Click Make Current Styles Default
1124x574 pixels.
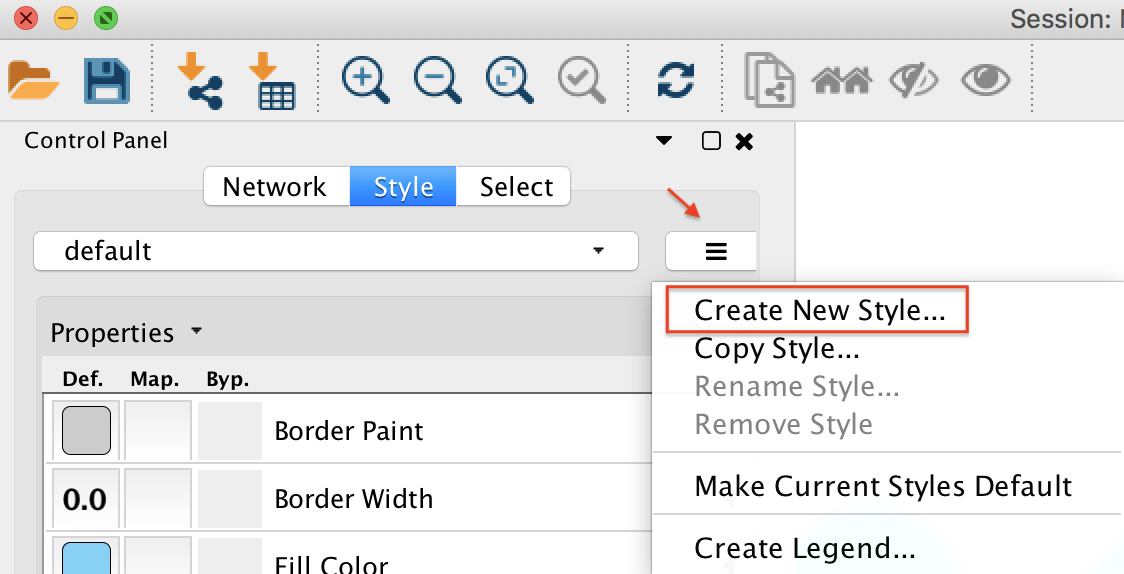tap(883, 487)
